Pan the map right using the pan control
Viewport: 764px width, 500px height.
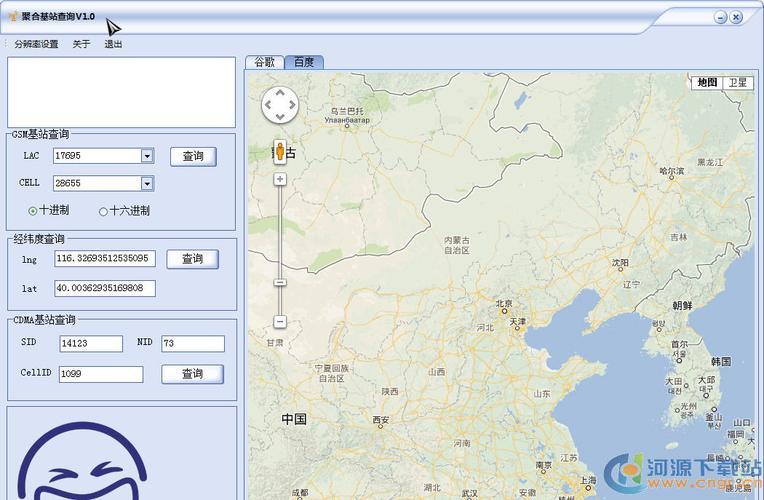coord(292,105)
